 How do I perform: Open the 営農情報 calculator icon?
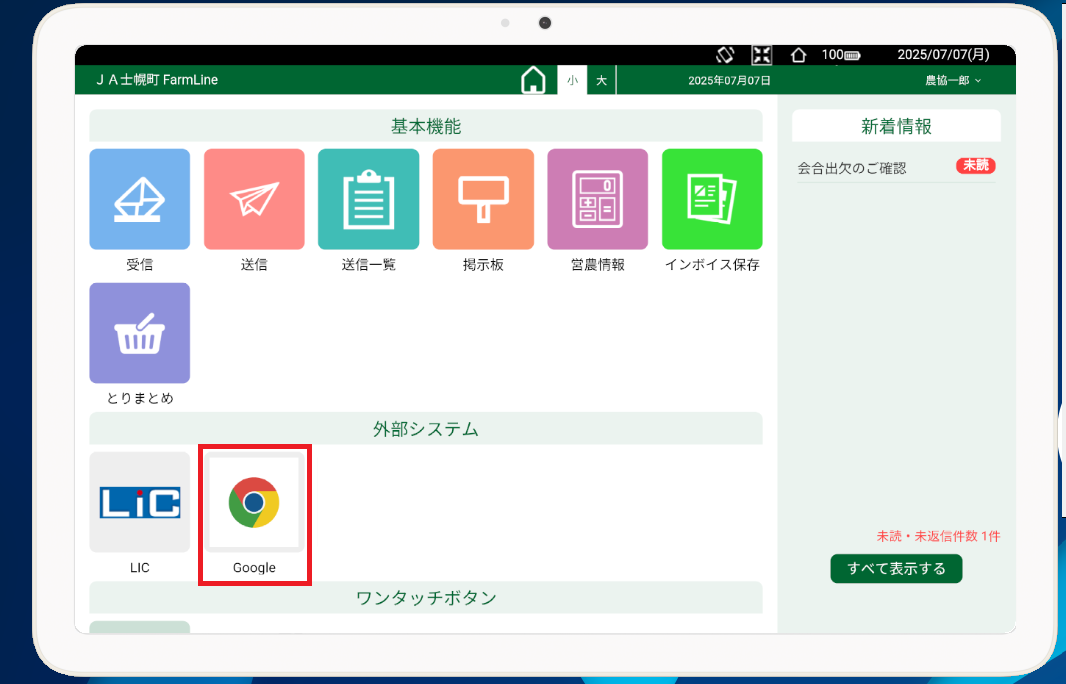[x=598, y=199]
